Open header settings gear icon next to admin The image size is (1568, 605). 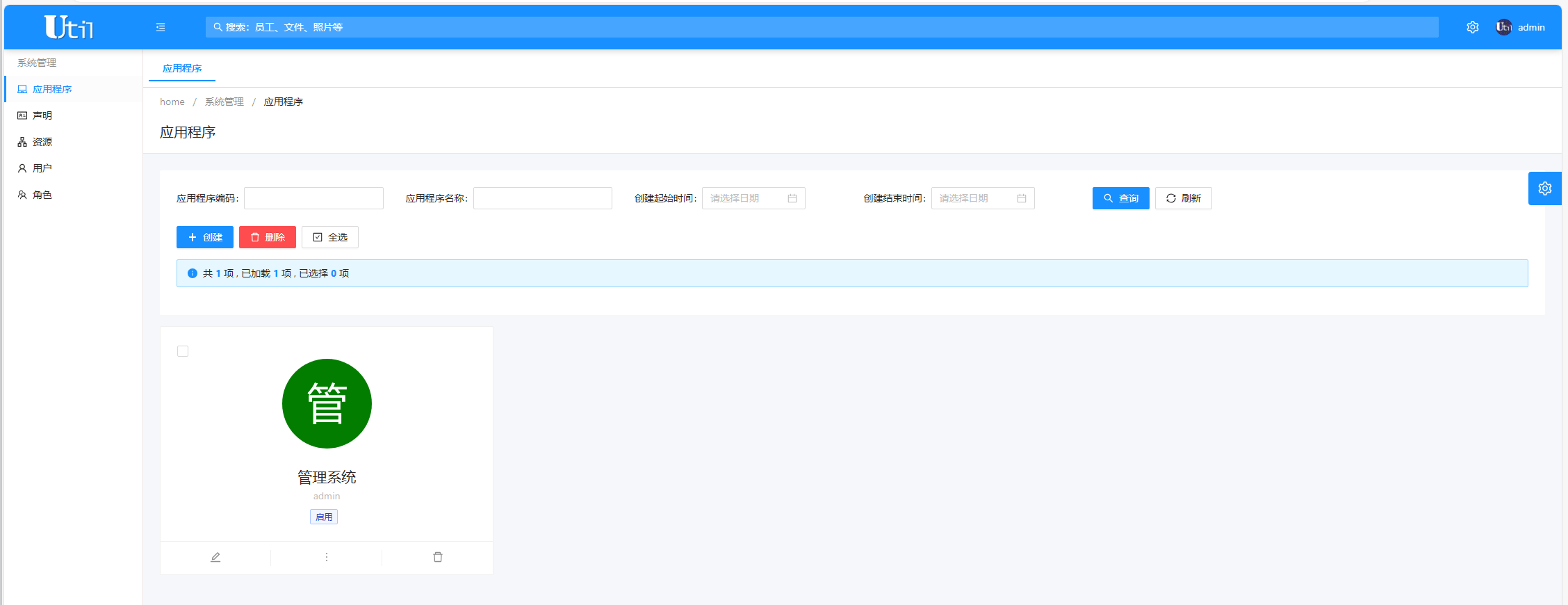(1472, 27)
